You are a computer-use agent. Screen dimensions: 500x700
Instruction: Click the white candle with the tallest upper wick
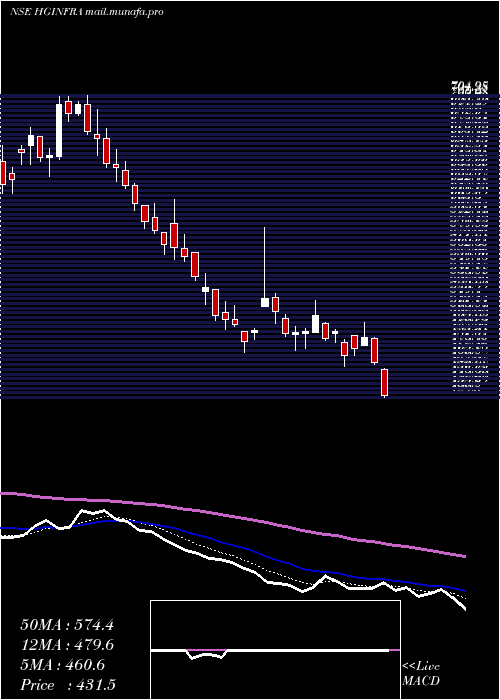pyautogui.click(x=265, y=267)
